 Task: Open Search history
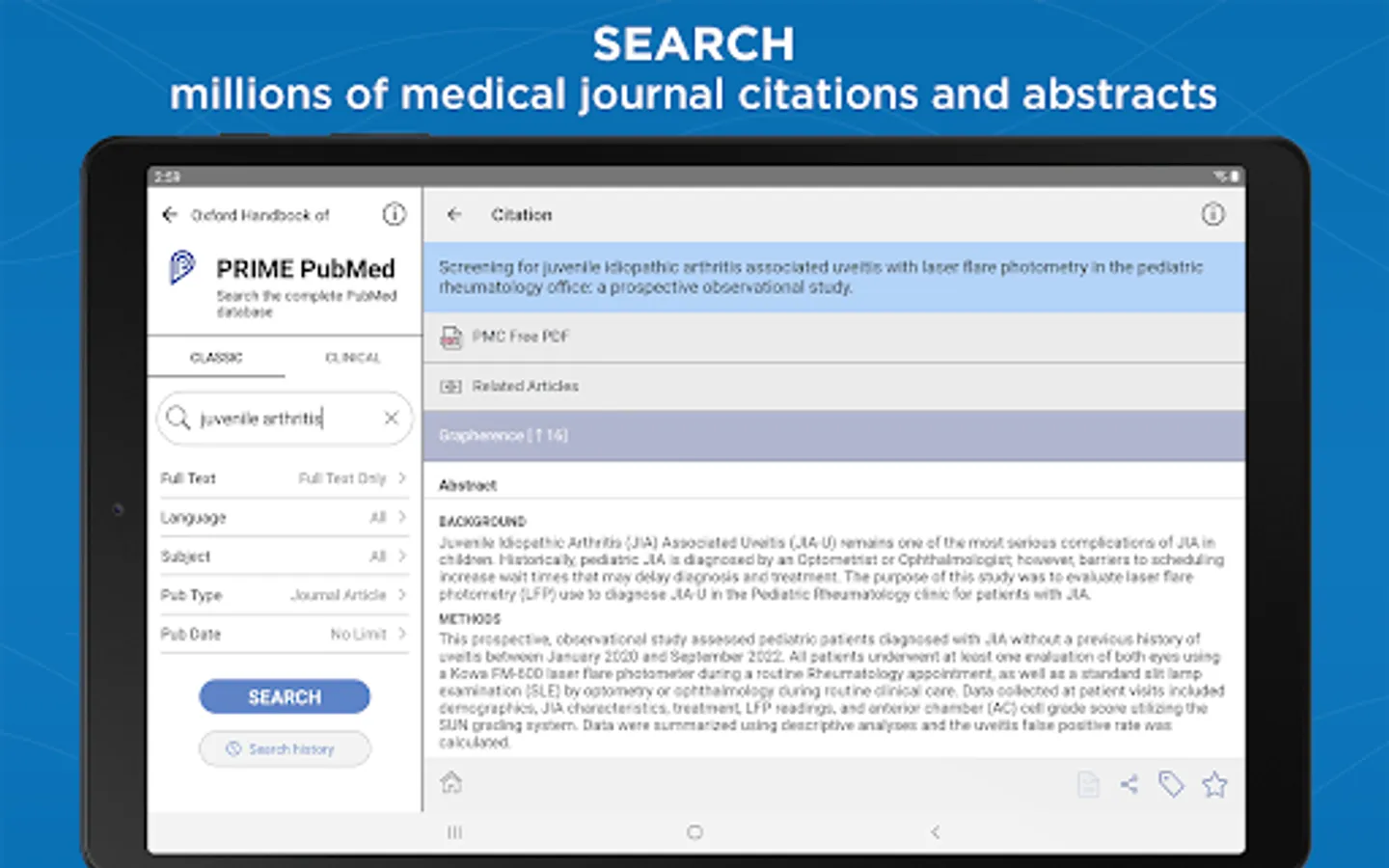(285, 748)
